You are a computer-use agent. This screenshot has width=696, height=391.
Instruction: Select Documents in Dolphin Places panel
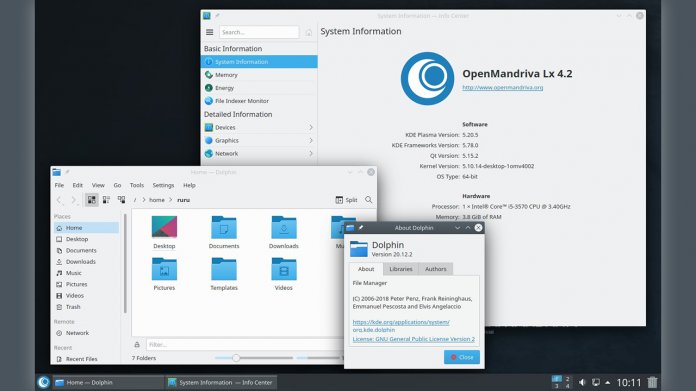click(x=86, y=250)
